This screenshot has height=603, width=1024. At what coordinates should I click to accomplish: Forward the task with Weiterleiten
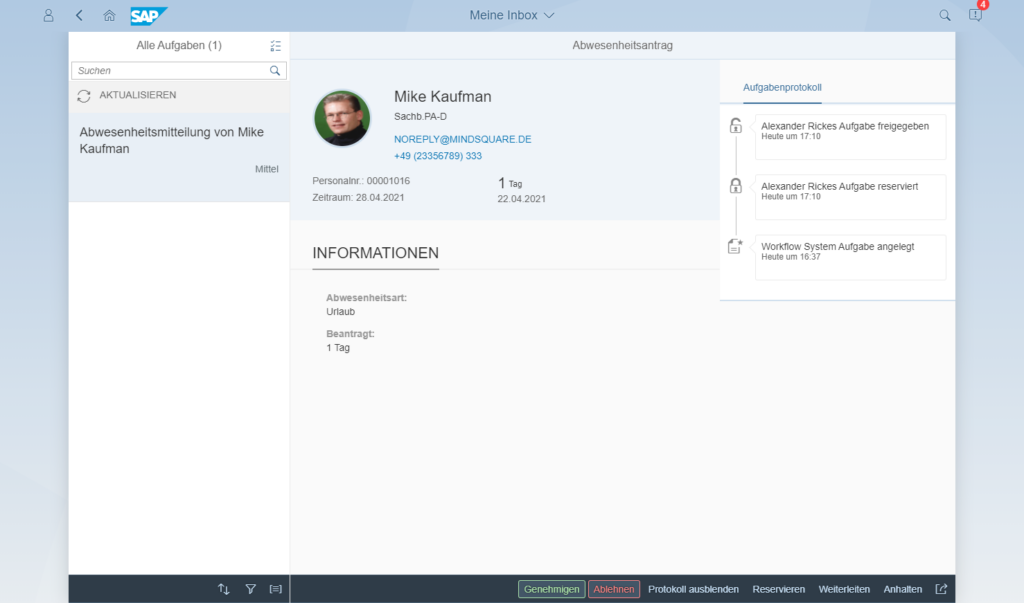[844, 589]
